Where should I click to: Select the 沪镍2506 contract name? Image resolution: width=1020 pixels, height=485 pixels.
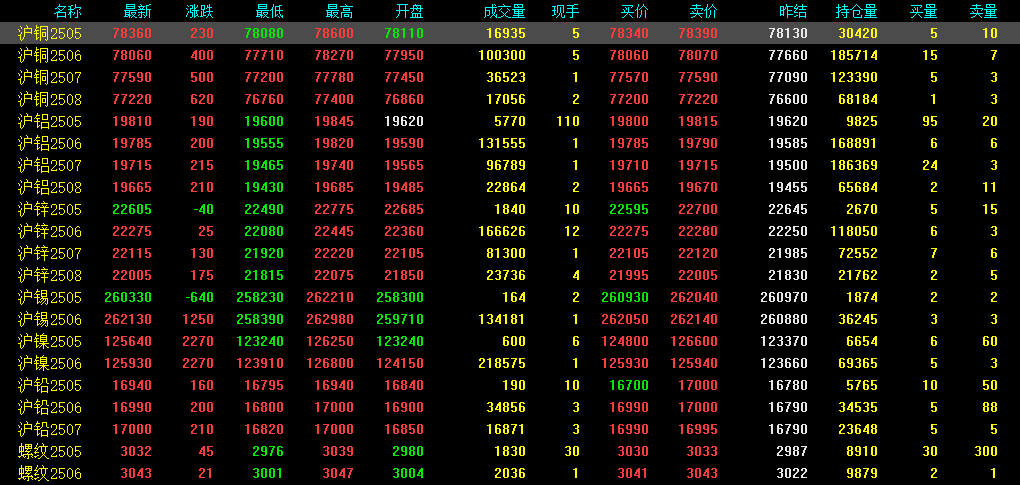click(49, 363)
